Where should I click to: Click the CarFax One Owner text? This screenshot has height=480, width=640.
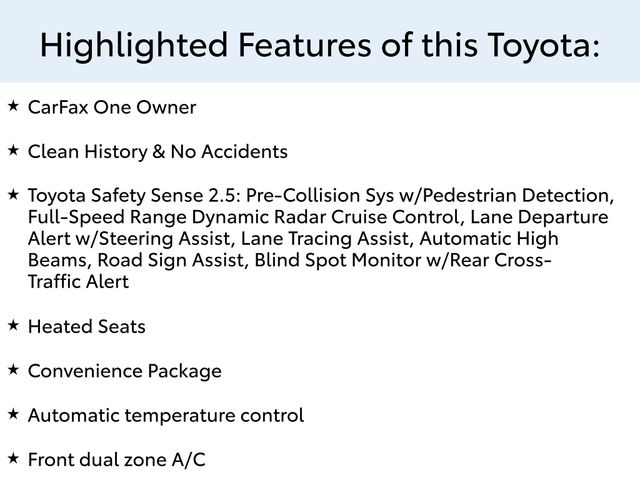(x=112, y=107)
